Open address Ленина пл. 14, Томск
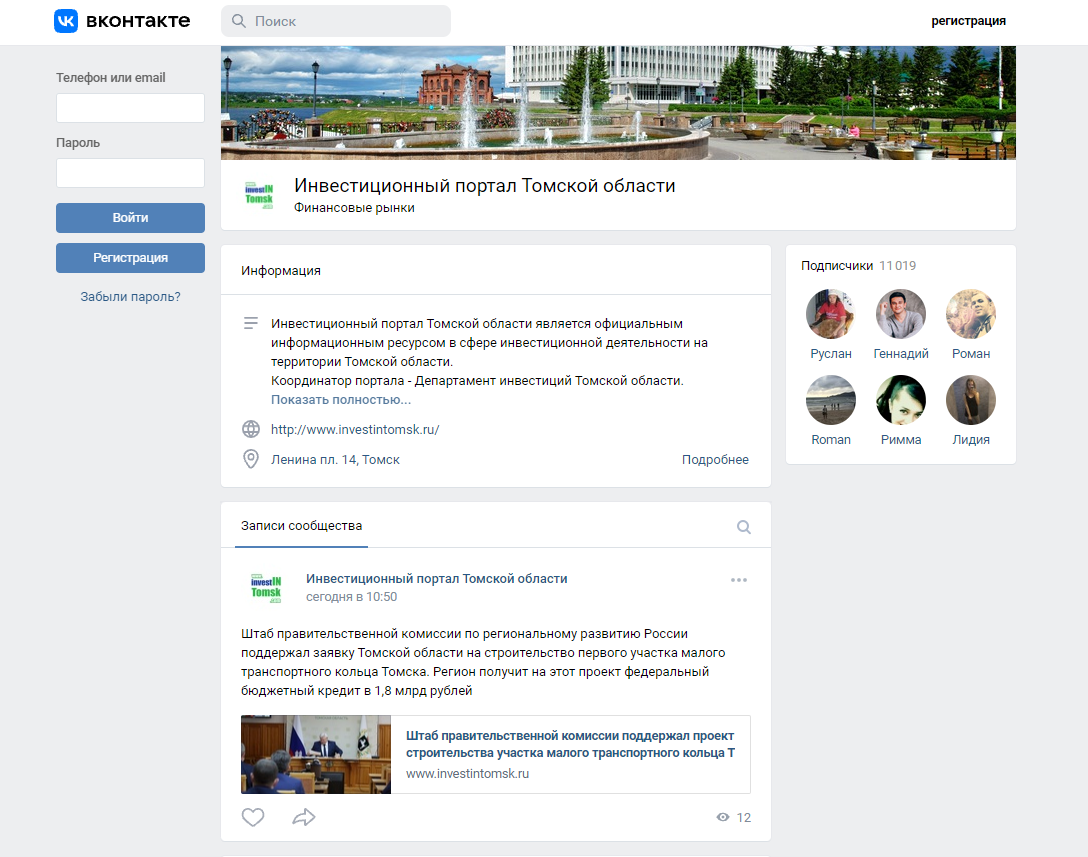The height and width of the screenshot is (857, 1088). 335,459
